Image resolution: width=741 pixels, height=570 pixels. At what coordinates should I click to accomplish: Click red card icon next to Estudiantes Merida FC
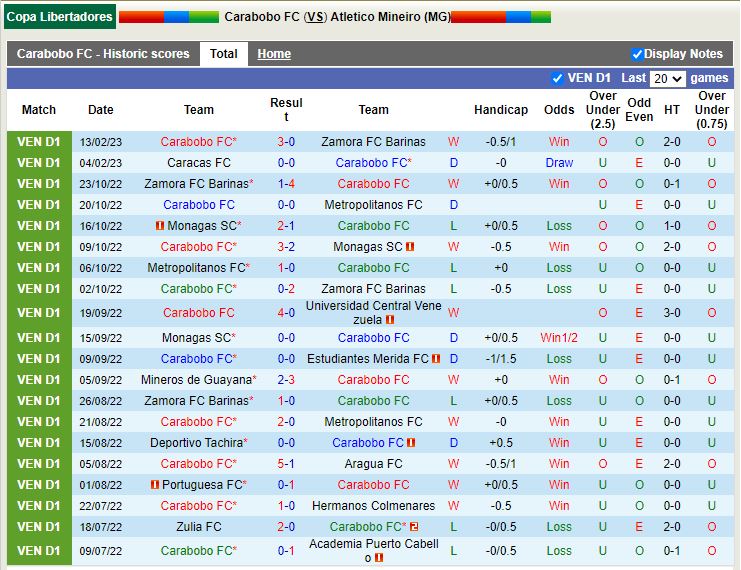[436, 359]
